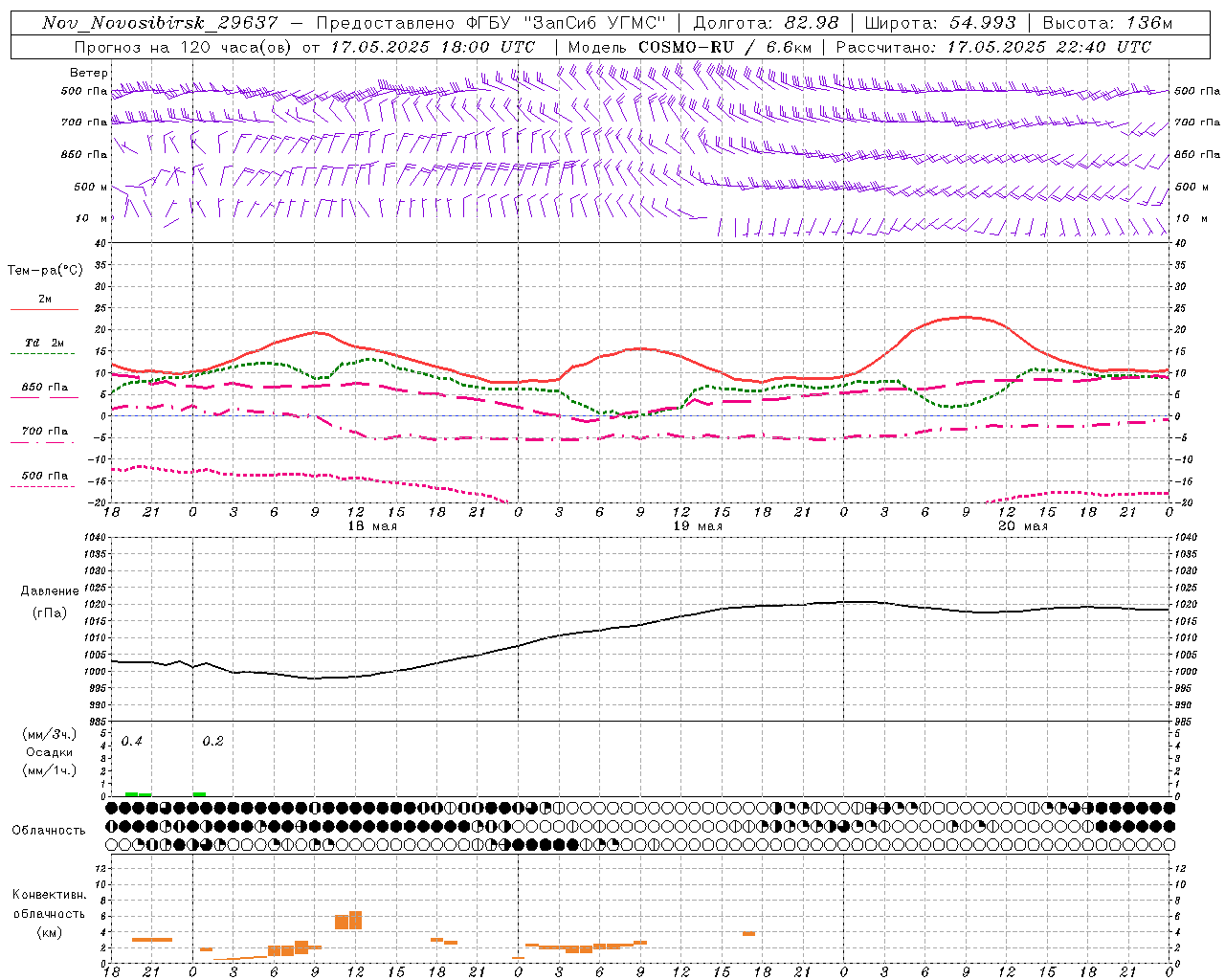This screenshot has height=980, width=1225.
Task: Click the "Облачность" cloud cover label
Action: (x=49, y=830)
